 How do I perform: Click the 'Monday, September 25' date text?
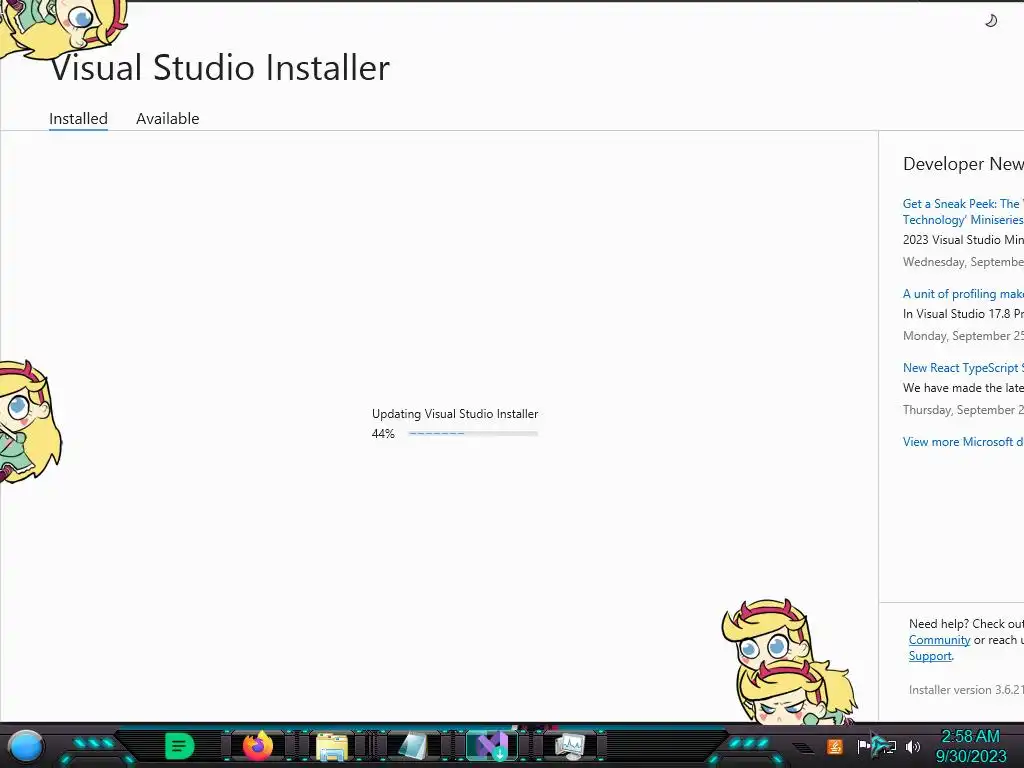tap(963, 336)
